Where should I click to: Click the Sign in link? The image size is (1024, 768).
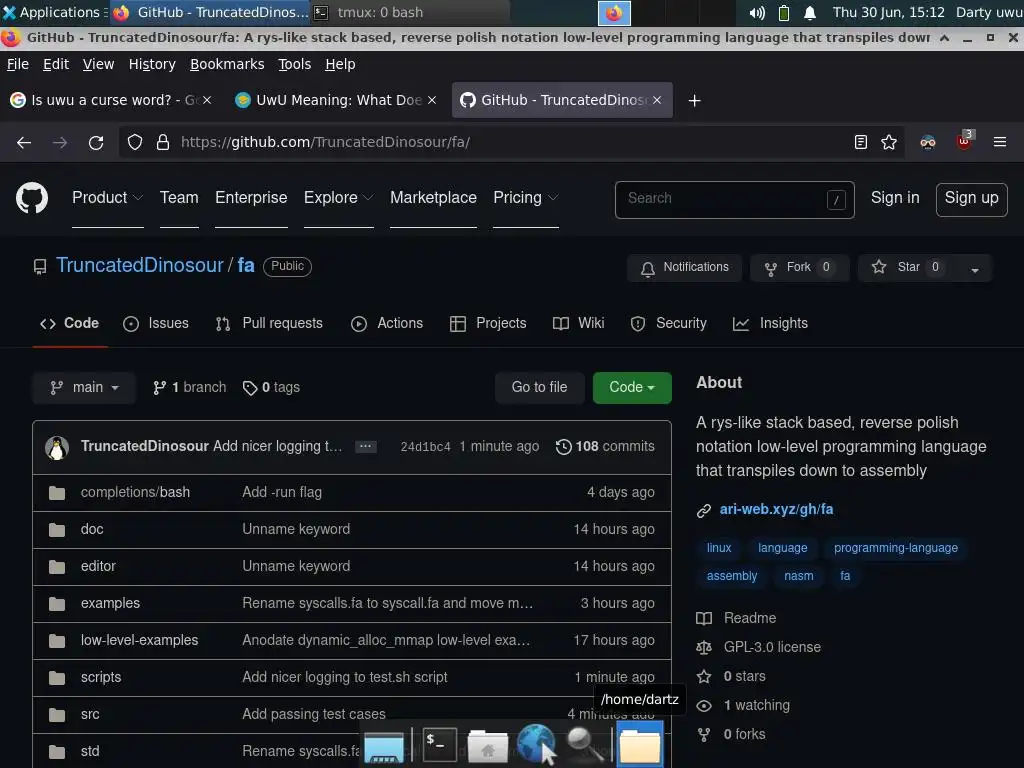coord(895,198)
